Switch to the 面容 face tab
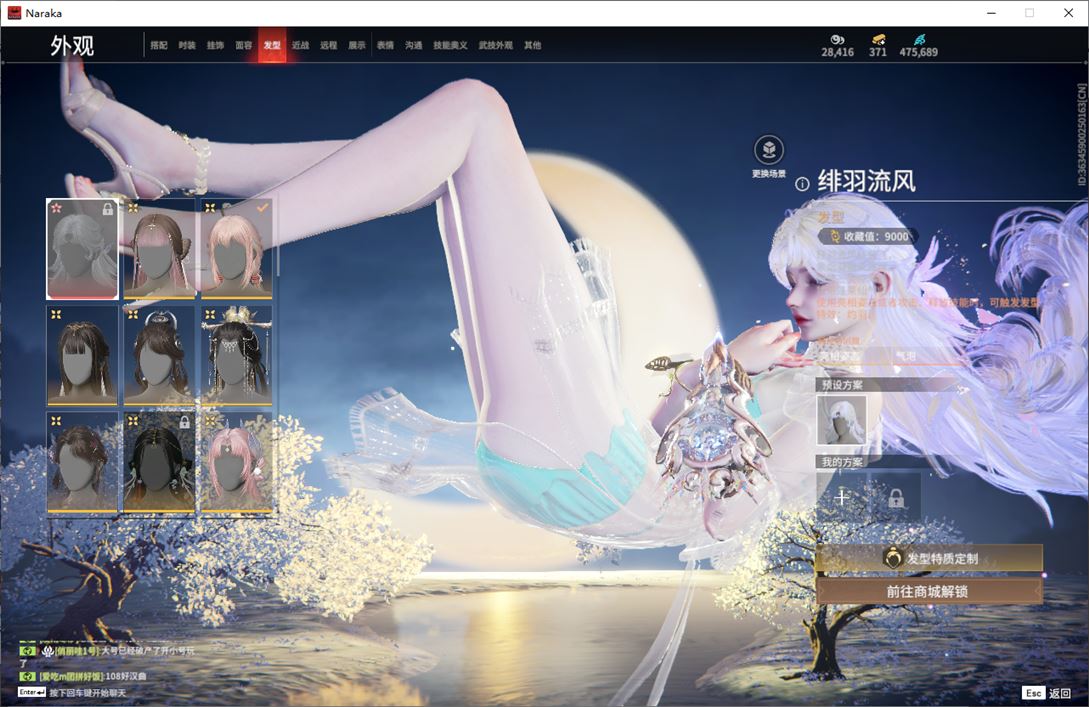1089x707 pixels. (244, 45)
